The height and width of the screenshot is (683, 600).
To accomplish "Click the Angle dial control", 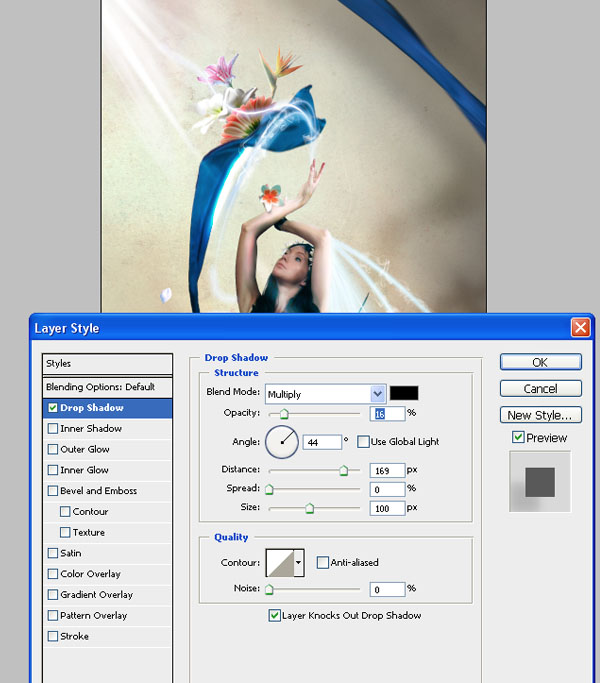I will (282, 442).
